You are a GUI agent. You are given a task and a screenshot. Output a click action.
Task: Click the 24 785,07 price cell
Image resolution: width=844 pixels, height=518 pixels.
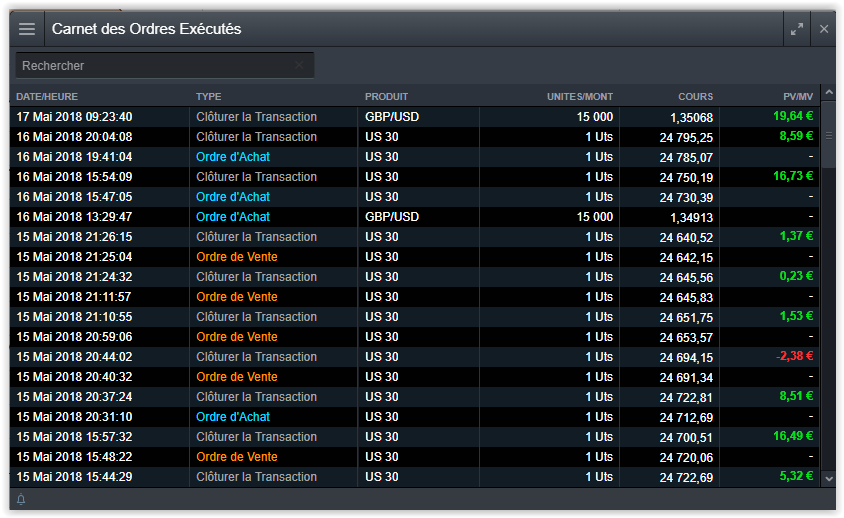686,158
